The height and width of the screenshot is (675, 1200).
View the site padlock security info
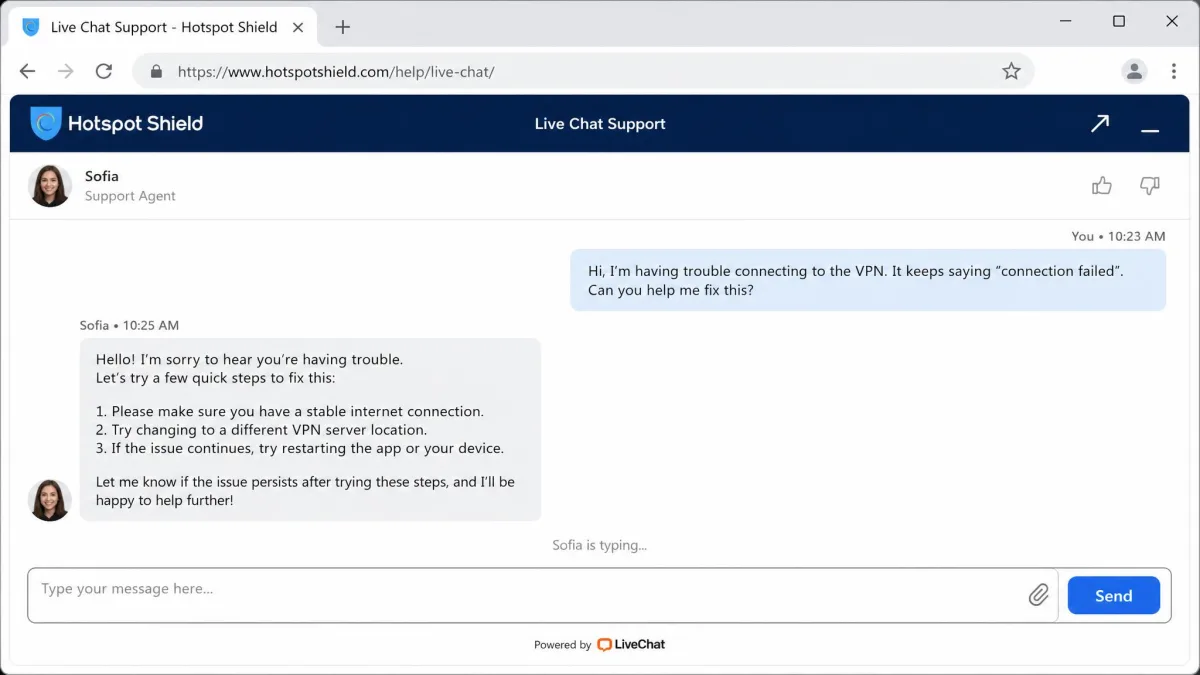(x=155, y=71)
